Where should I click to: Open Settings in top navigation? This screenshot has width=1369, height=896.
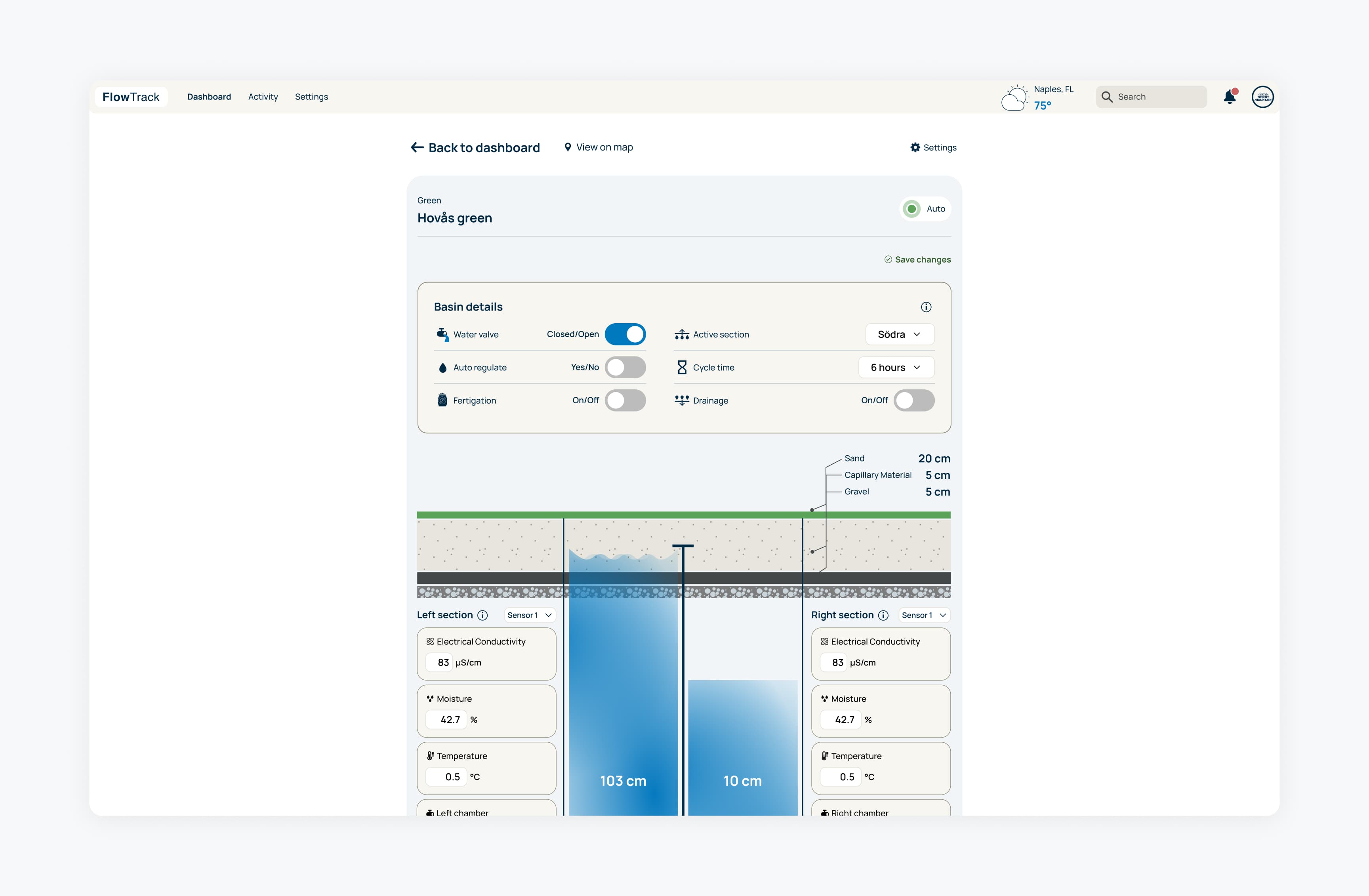(x=311, y=97)
